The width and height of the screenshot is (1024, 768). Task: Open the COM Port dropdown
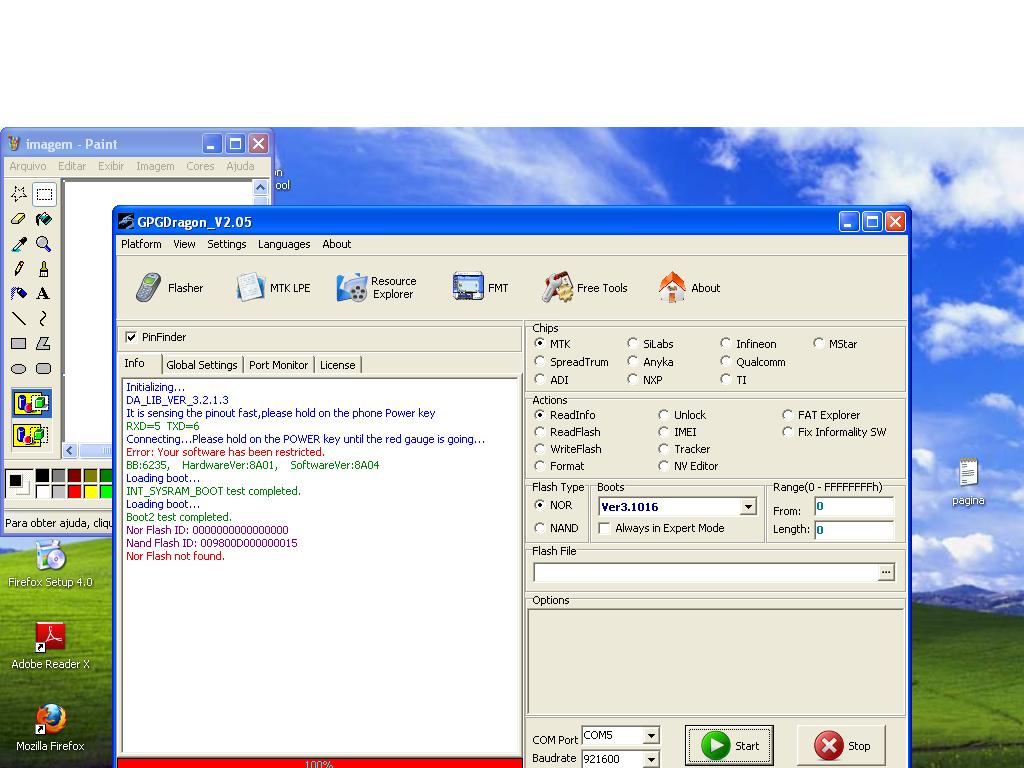click(651, 736)
